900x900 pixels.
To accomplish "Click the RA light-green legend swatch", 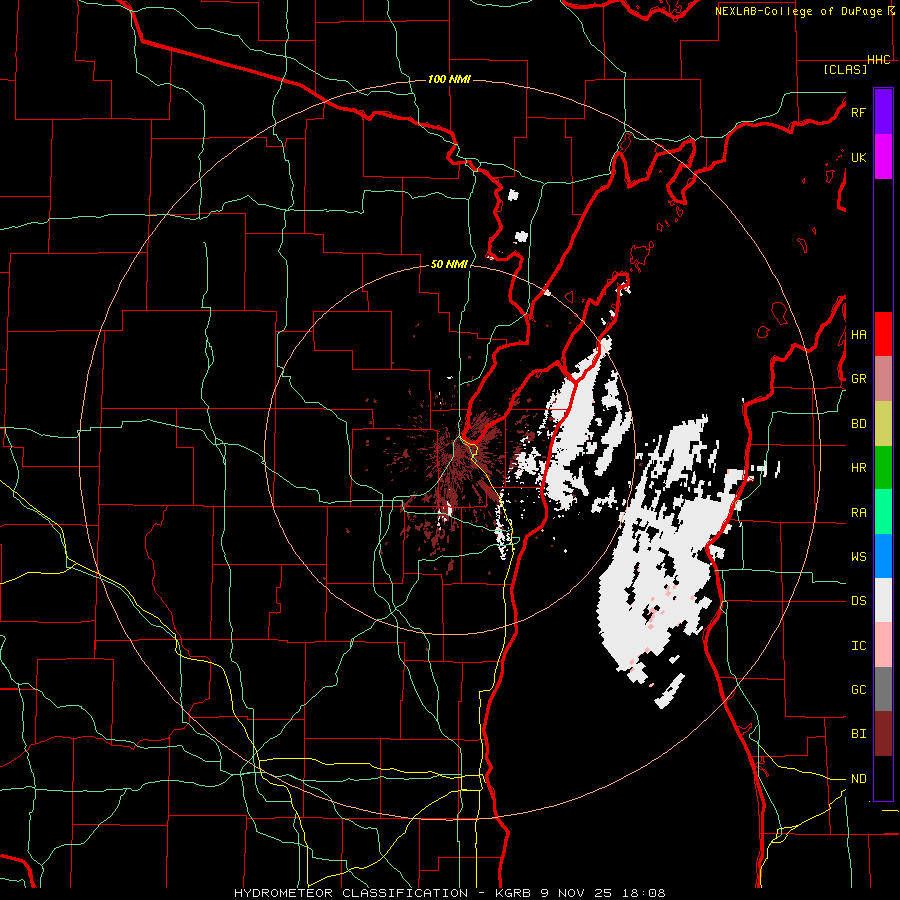I will point(883,512).
